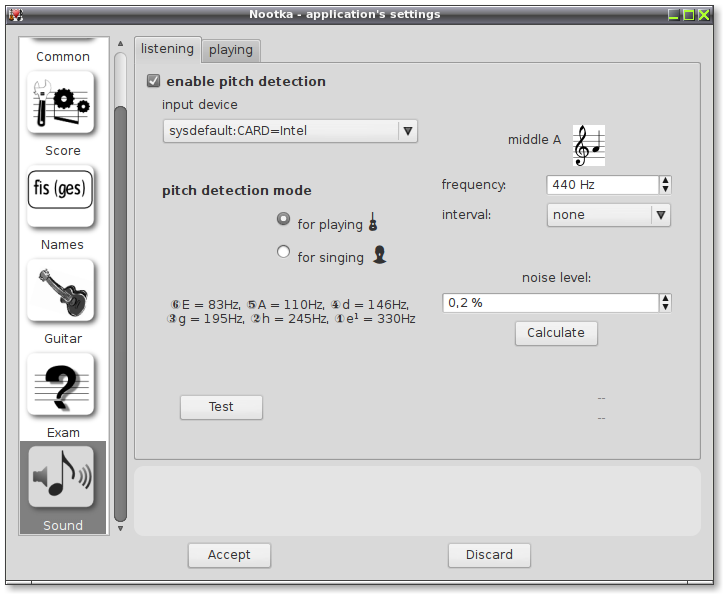Decrease noise level with down stepper arrow
The image size is (723, 594).
click(x=665, y=308)
